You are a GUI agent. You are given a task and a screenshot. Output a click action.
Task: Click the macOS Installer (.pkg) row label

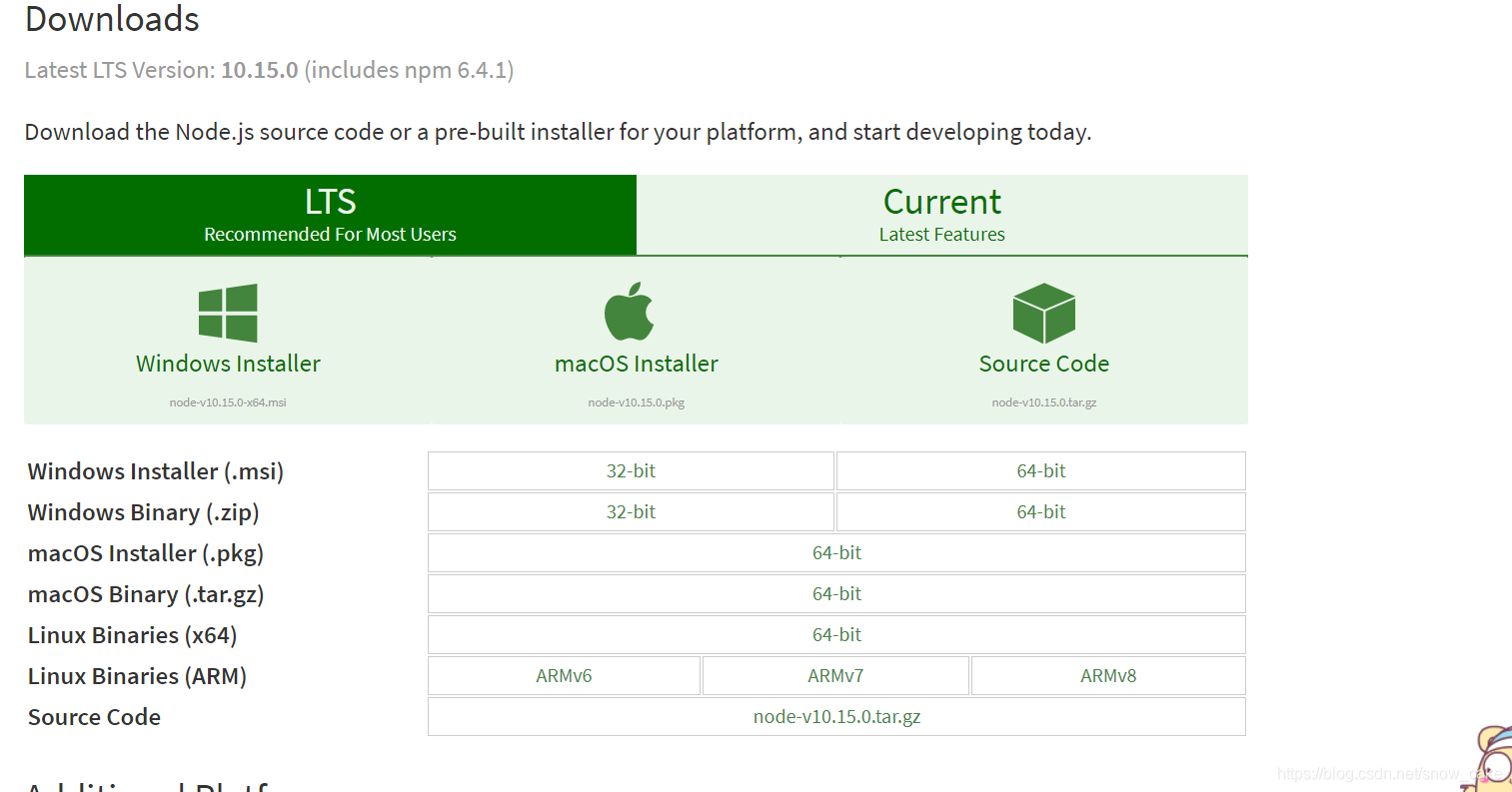146,553
